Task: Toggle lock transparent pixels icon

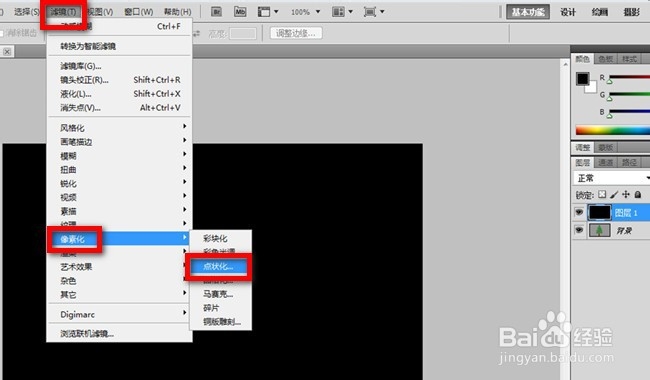Action: (x=602, y=194)
